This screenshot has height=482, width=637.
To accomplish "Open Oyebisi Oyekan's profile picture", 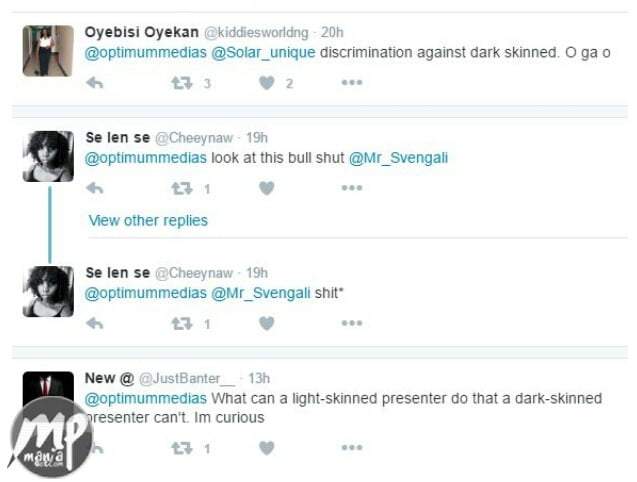I will 48,51.
